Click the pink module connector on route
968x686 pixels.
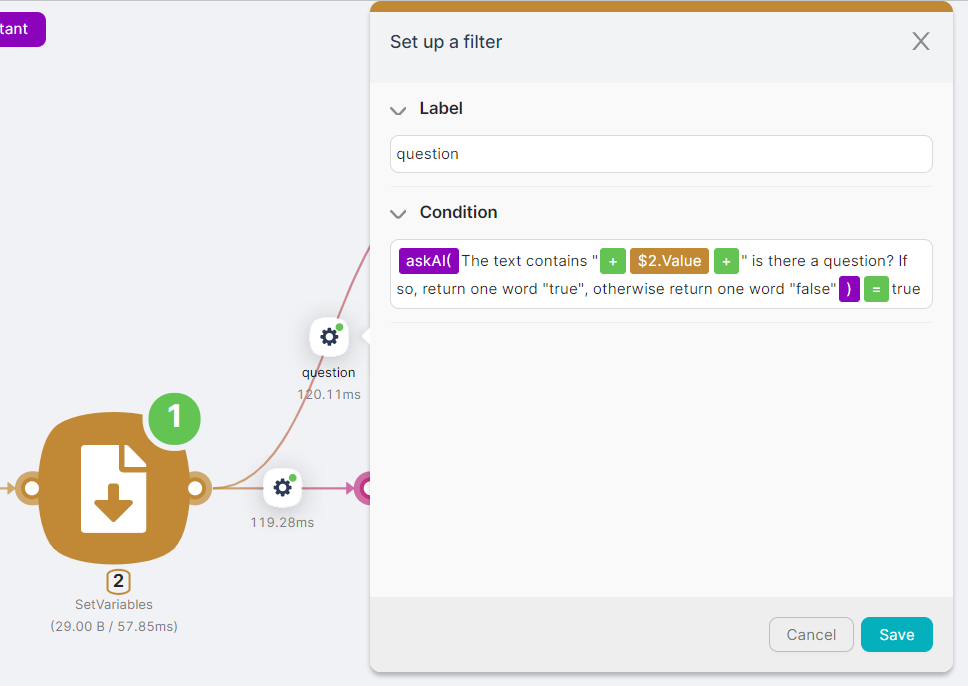click(x=365, y=488)
